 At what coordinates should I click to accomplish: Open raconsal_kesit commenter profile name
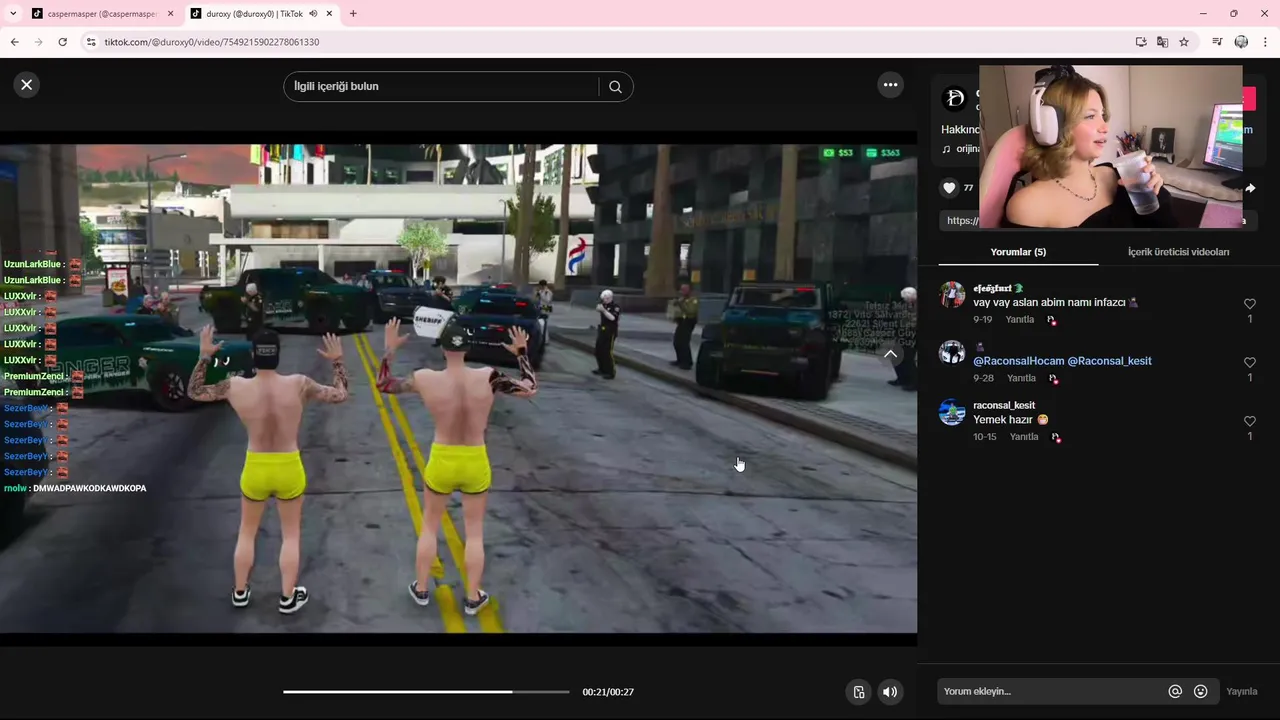coord(1004,405)
